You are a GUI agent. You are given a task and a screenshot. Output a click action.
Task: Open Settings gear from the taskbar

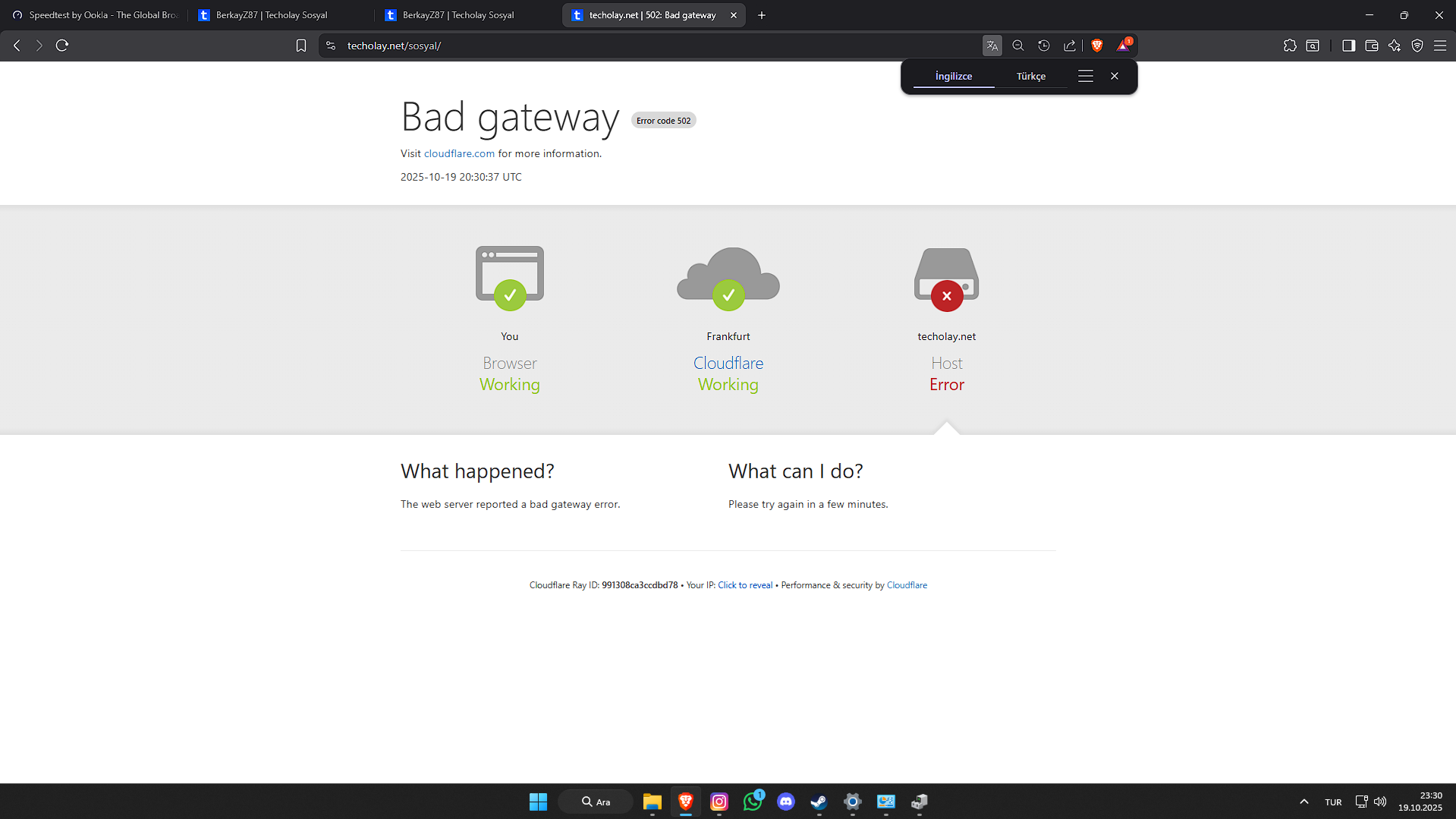pos(853,802)
